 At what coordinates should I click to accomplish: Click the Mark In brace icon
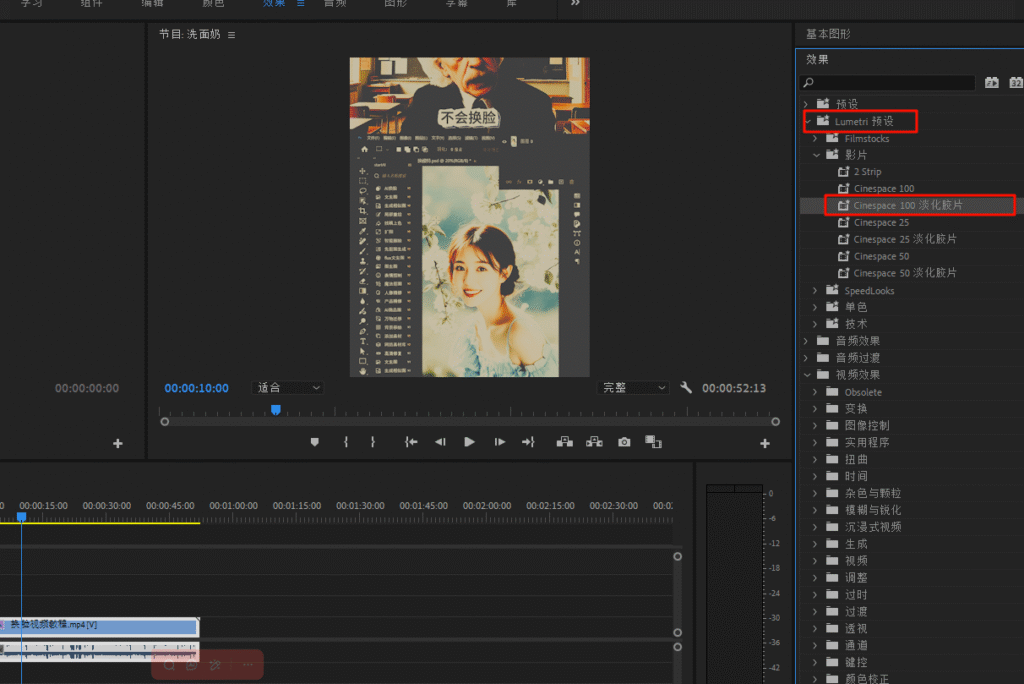tap(345, 442)
